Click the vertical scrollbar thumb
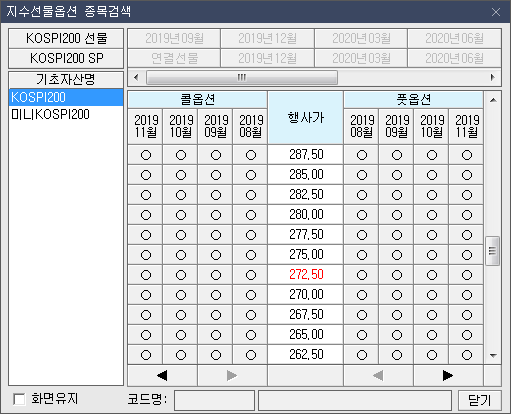The width and height of the screenshot is (511, 414). [x=493, y=251]
